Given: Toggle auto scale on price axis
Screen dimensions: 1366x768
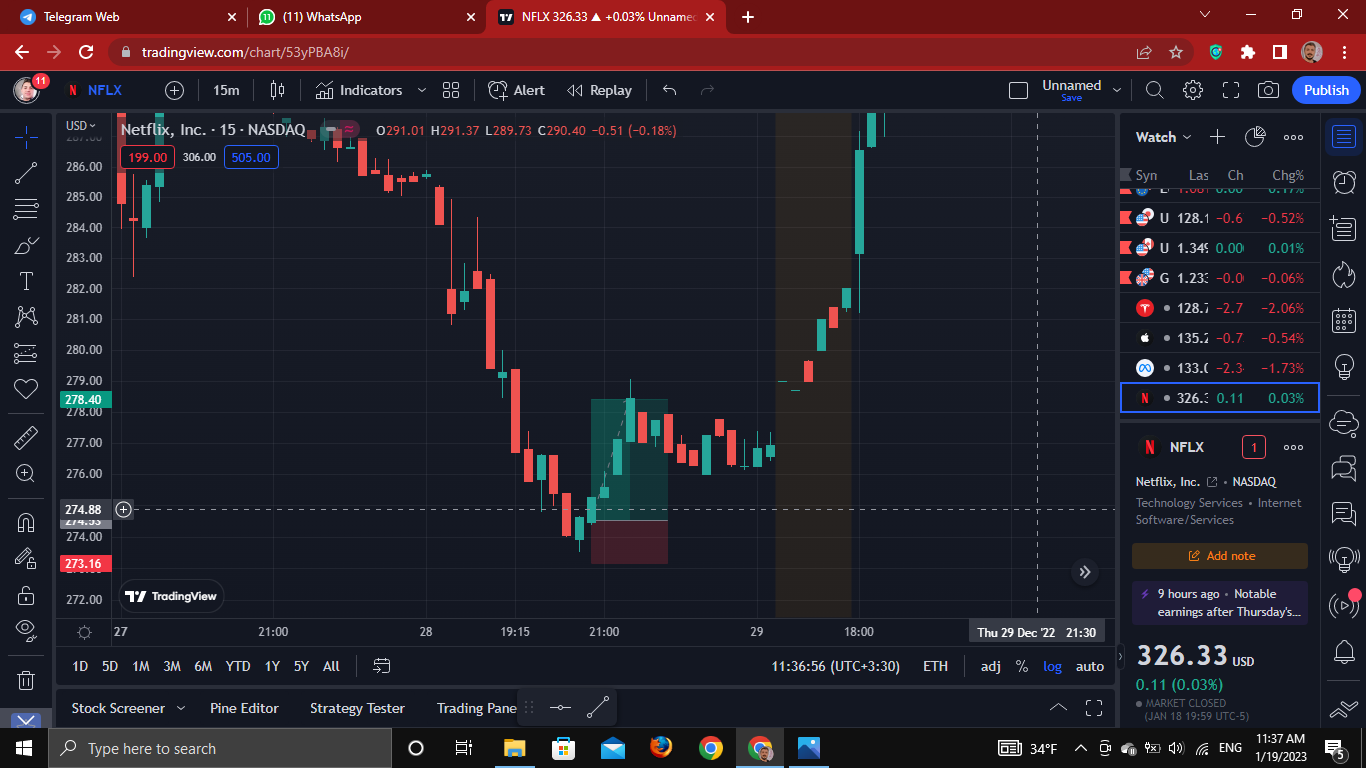Looking at the screenshot, I should [x=1089, y=666].
